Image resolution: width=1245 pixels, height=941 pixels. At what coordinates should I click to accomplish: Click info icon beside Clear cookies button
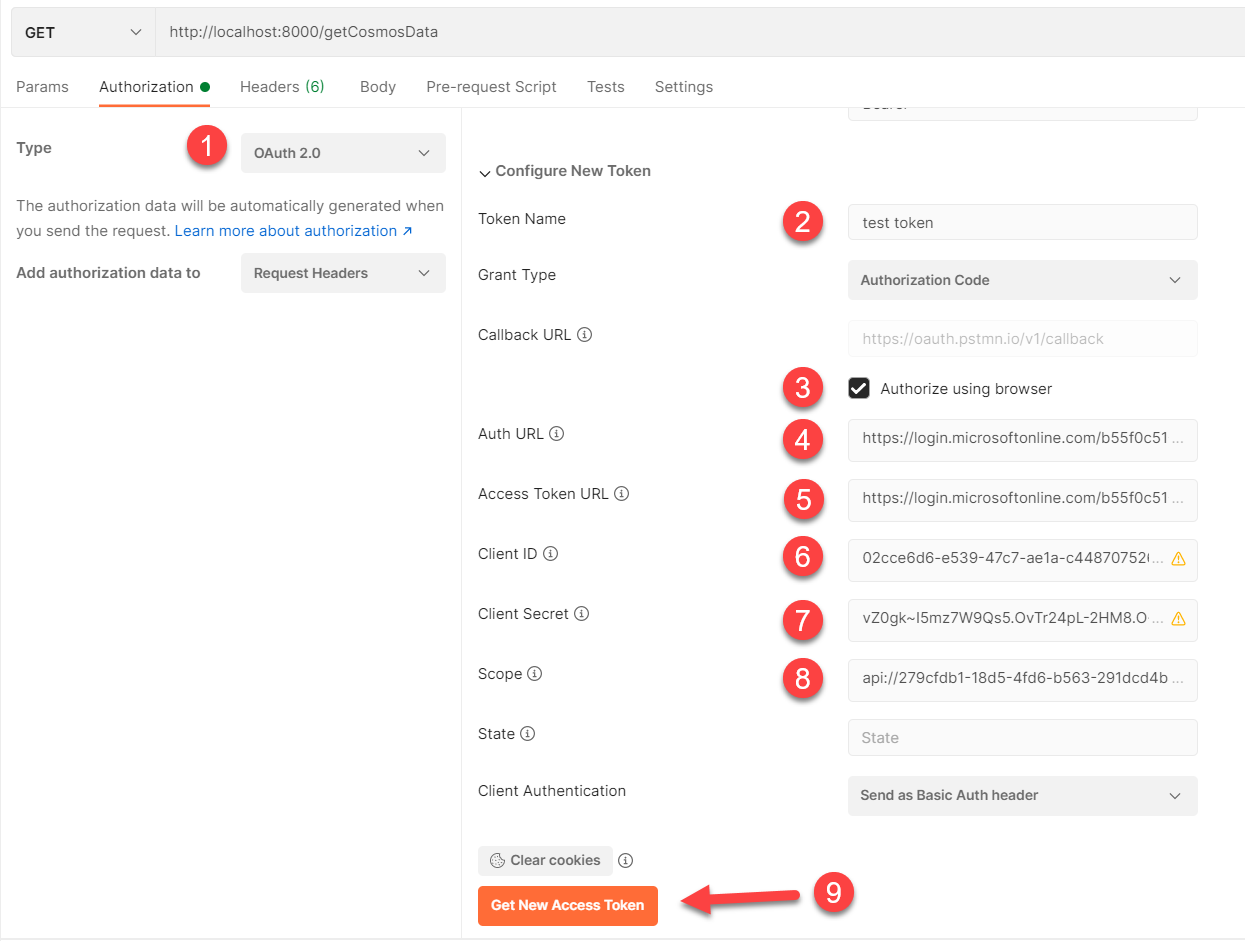point(626,860)
